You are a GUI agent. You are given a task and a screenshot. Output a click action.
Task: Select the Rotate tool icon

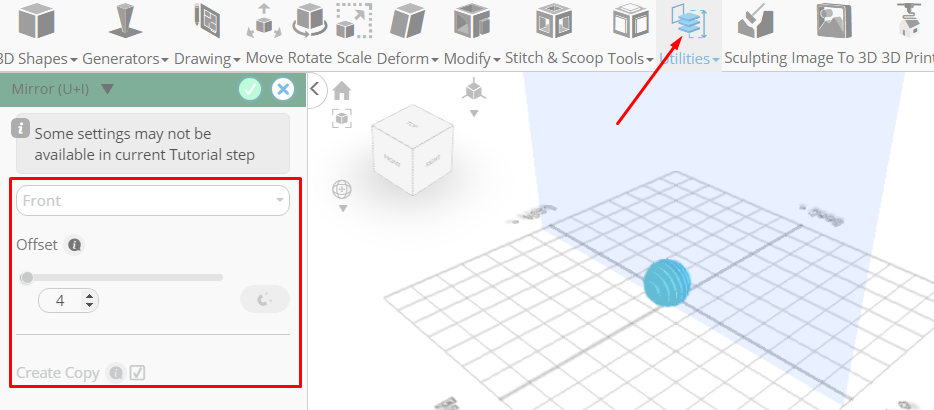310,20
